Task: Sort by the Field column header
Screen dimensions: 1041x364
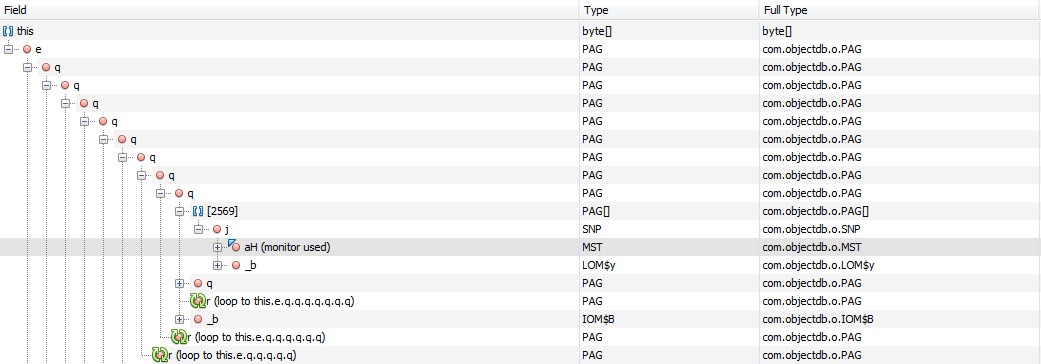Action: [x=289, y=11]
